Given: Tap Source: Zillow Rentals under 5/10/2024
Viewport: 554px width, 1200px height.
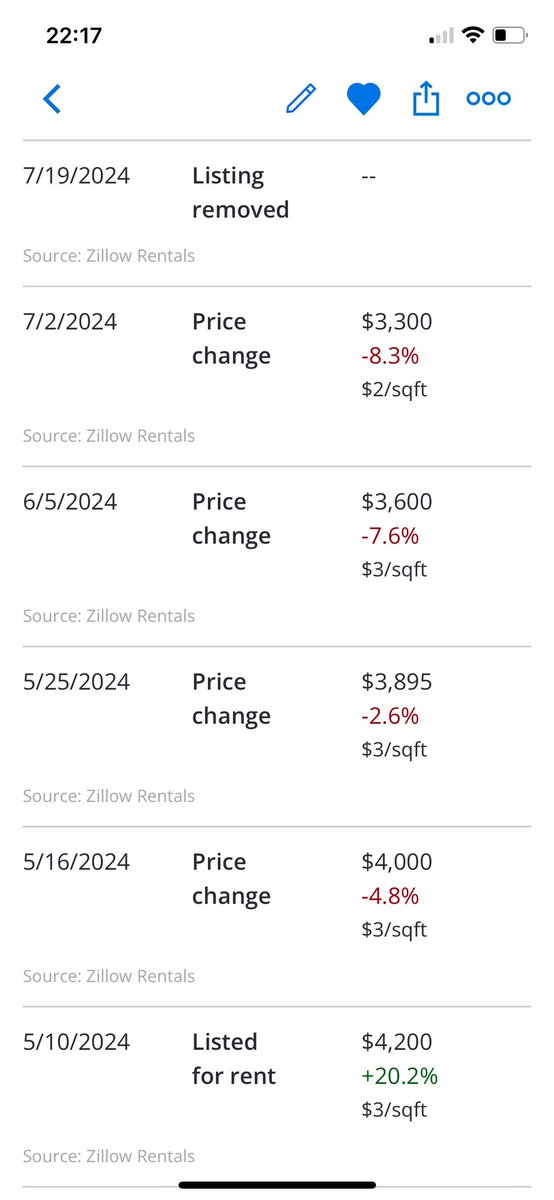Looking at the screenshot, I should point(109,1156).
